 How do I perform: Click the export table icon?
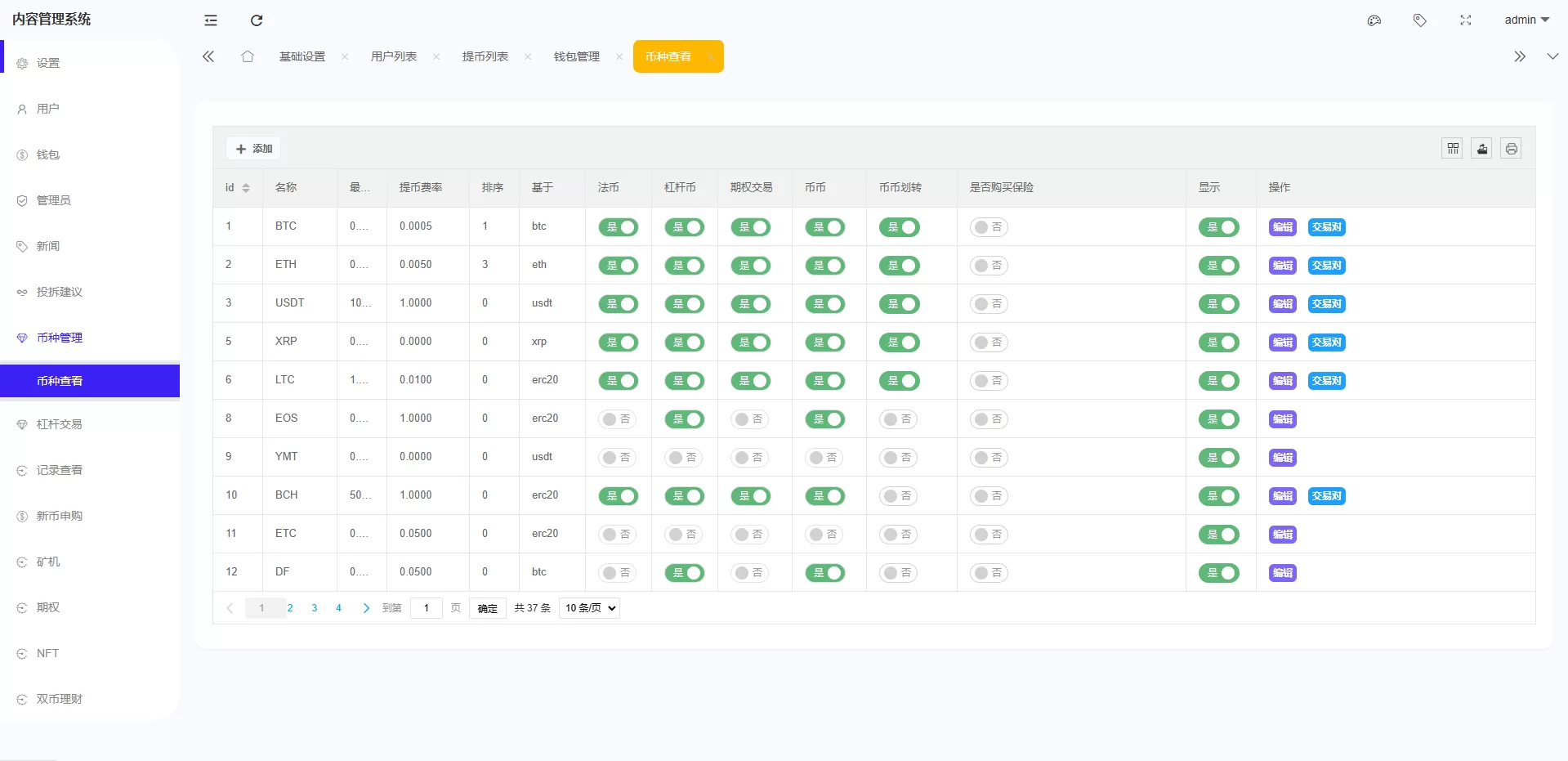pos(1482,149)
